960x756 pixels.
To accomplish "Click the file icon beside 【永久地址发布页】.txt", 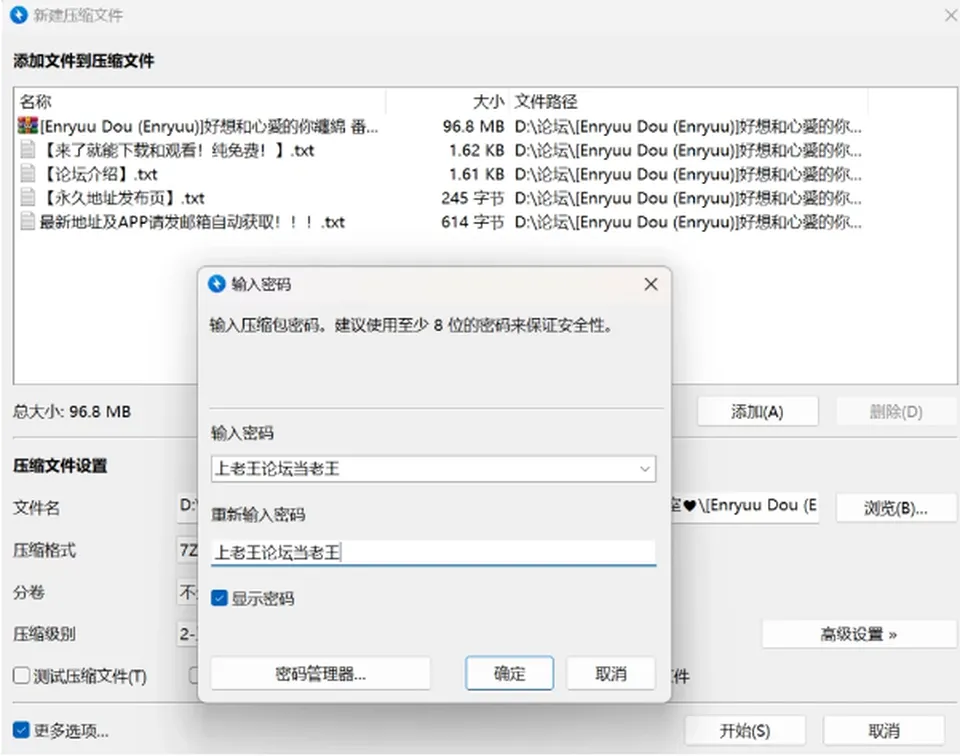I will [28, 198].
